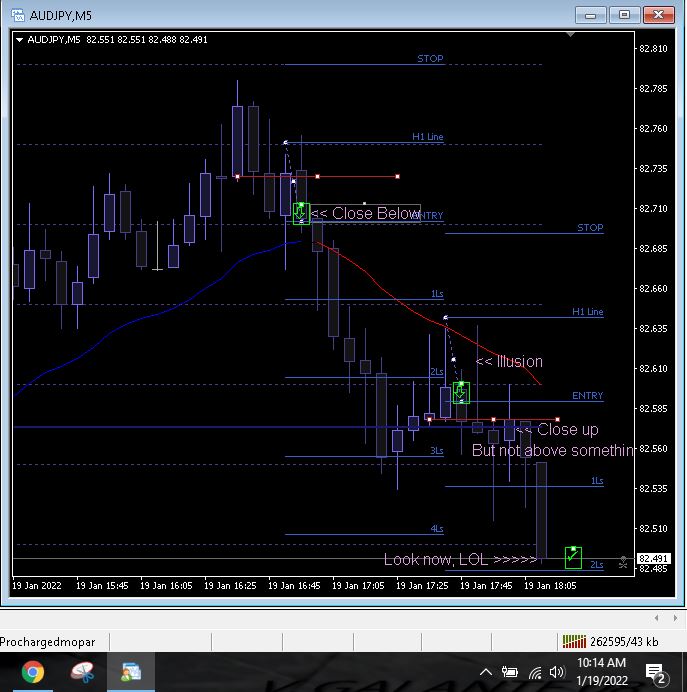
Task: Click the green checkmark icon near 2Ls
Action: tap(573, 558)
